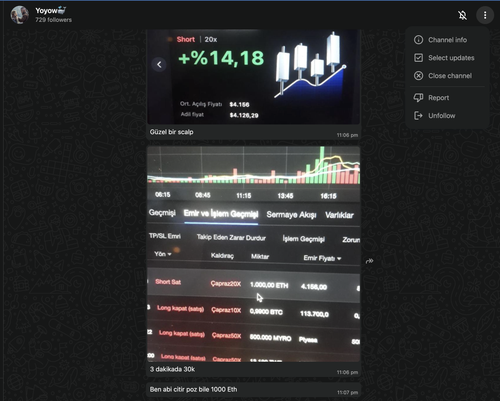The width and height of the screenshot is (500, 401).
Task: Click the Short Sat row label
Action: coord(168,282)
